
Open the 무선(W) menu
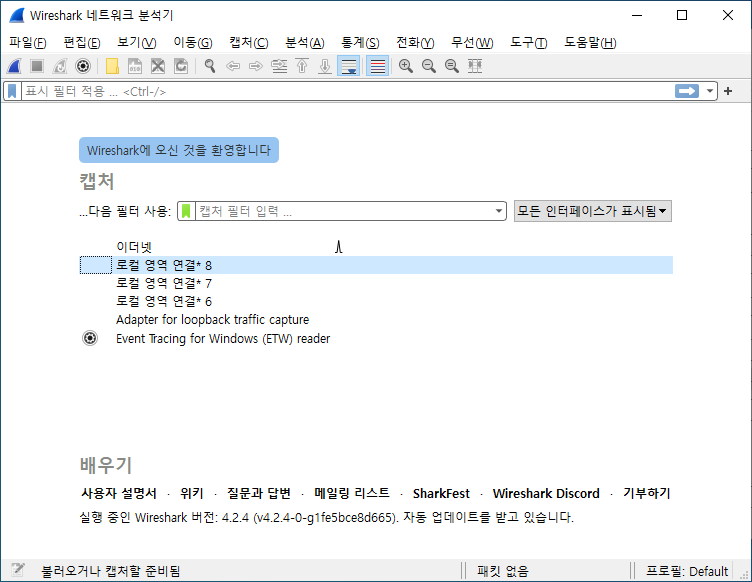[x=472, y=43]
